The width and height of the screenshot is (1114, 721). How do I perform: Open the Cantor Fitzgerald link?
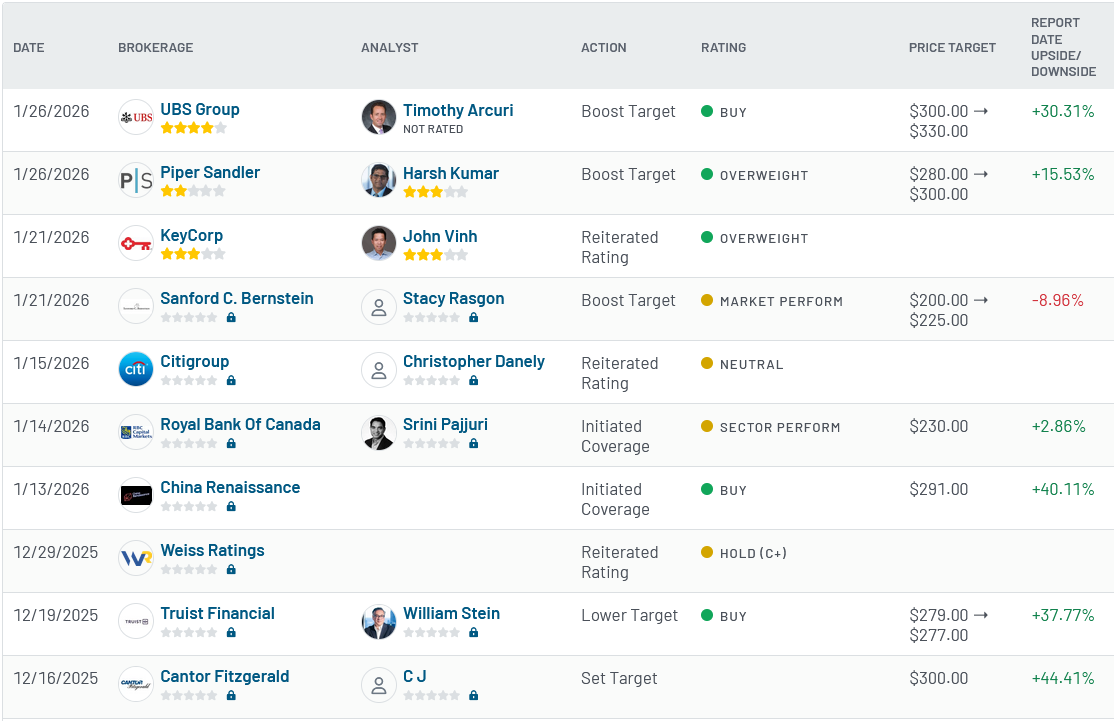coord(225,676)
